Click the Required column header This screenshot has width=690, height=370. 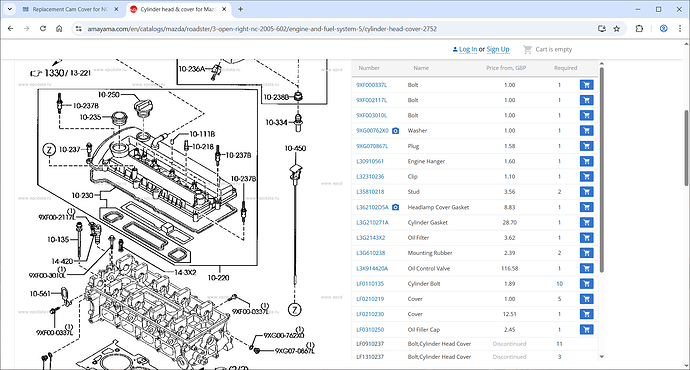(565, 68)
